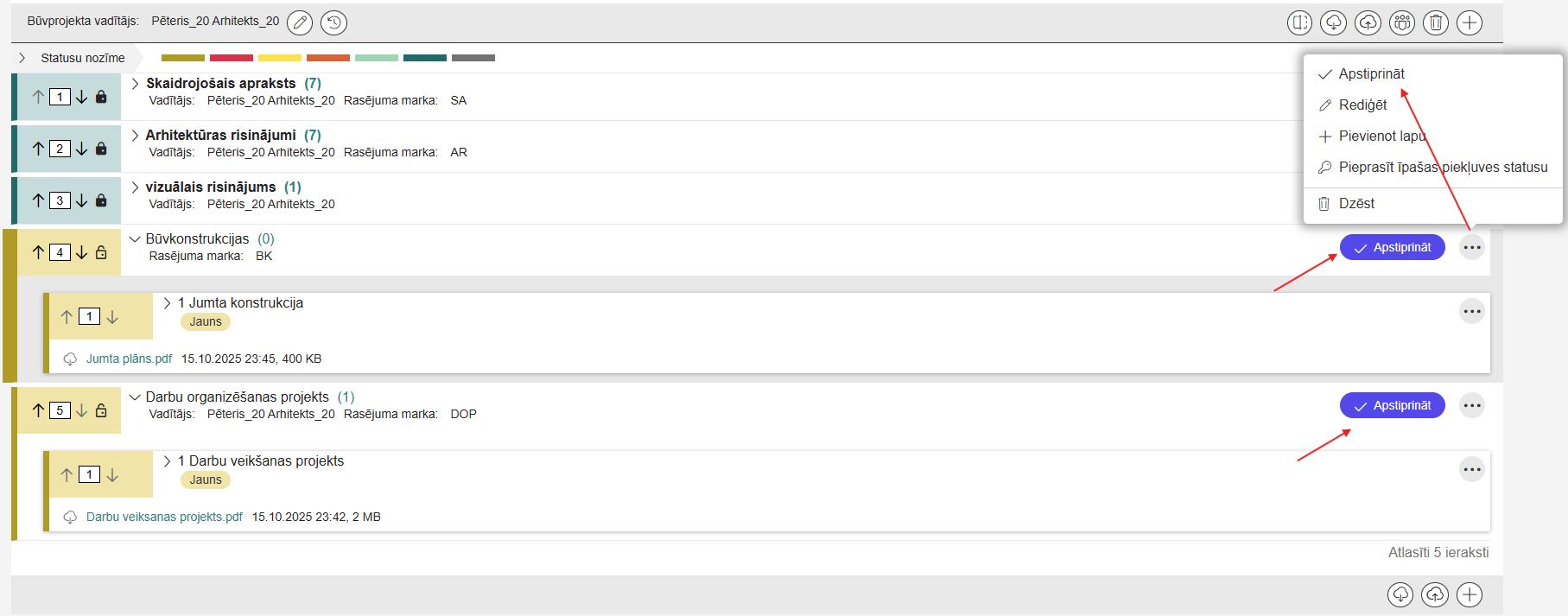Toggle lock on Darbu organizēšanas projekts section
1568x616 pixels.
[101, 410]
